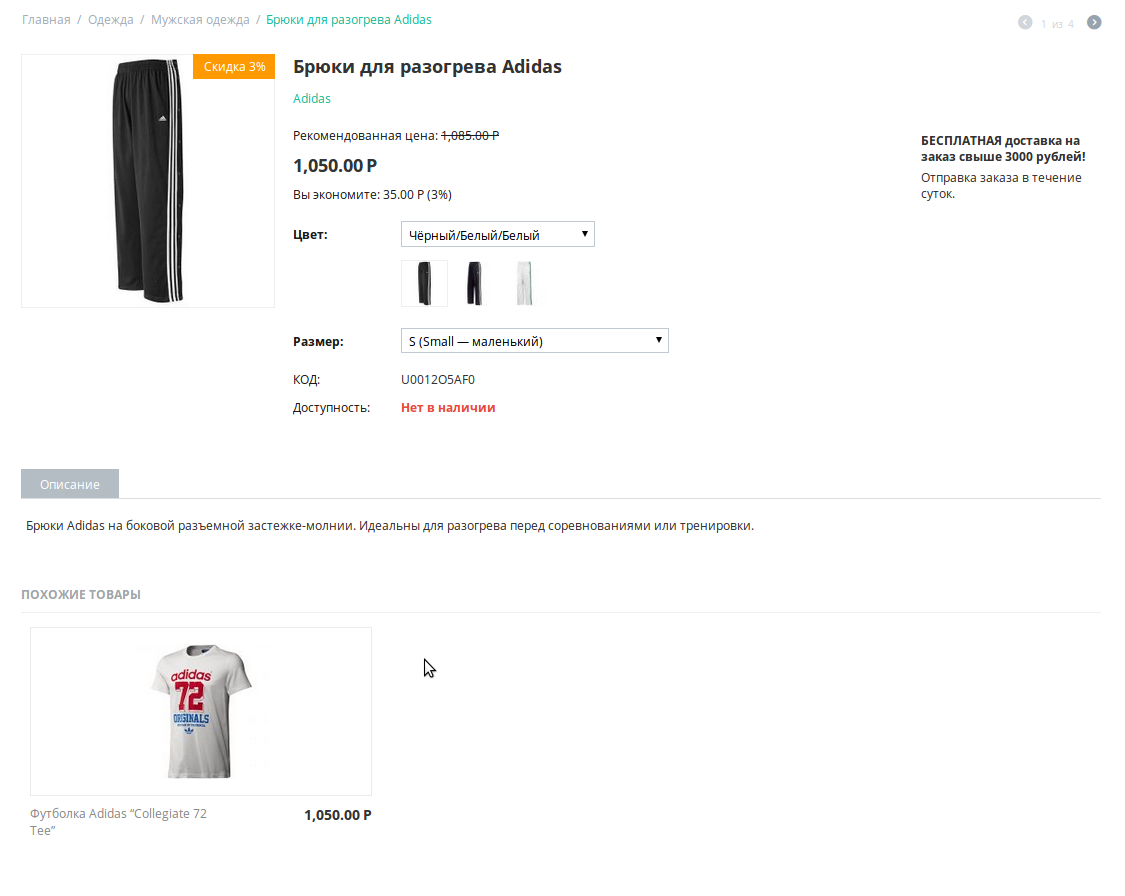
Task: Click the Похожие товары section heading
Action: pos(80,594)
